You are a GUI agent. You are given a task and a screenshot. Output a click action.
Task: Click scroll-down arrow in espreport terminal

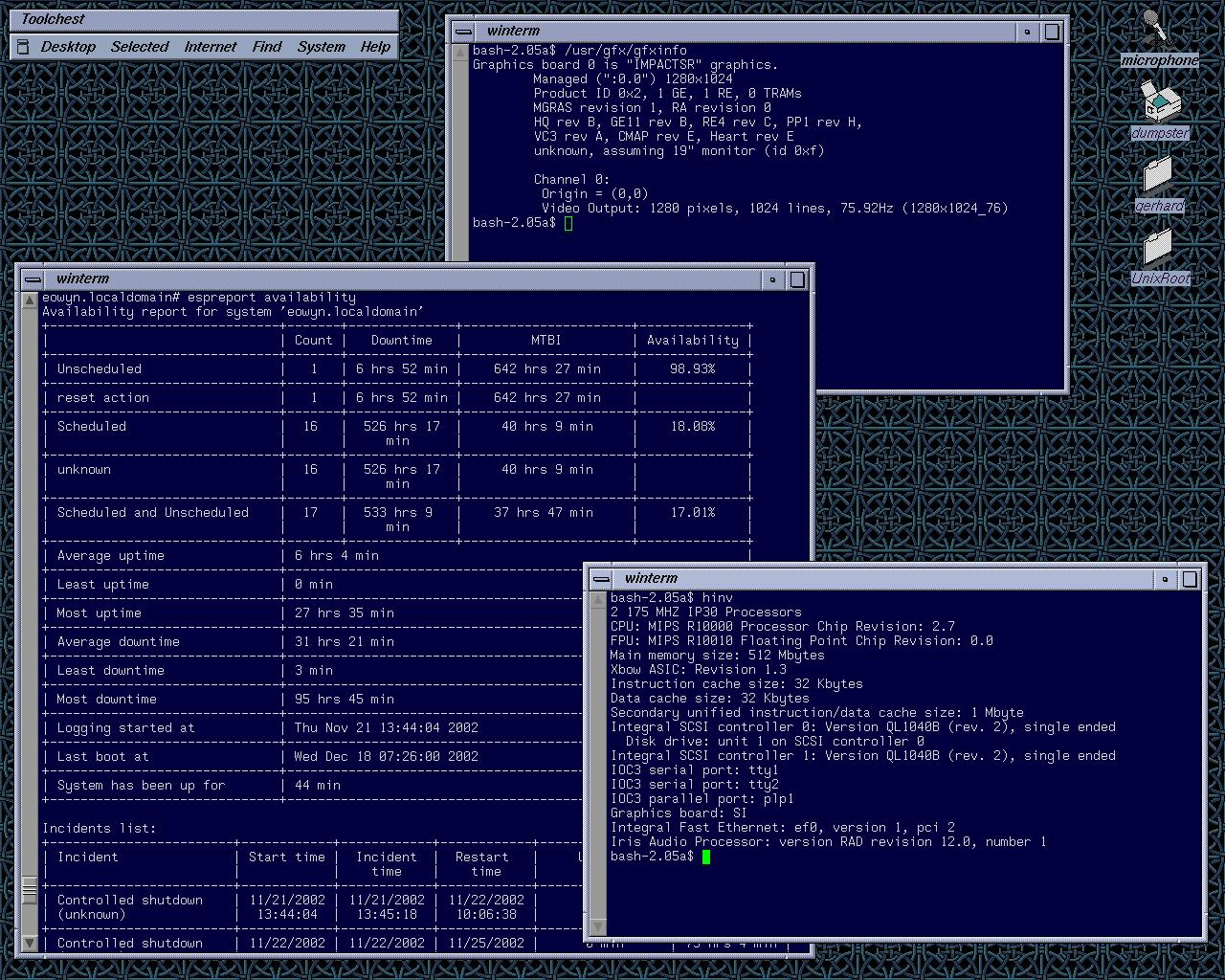click(30, 943)
